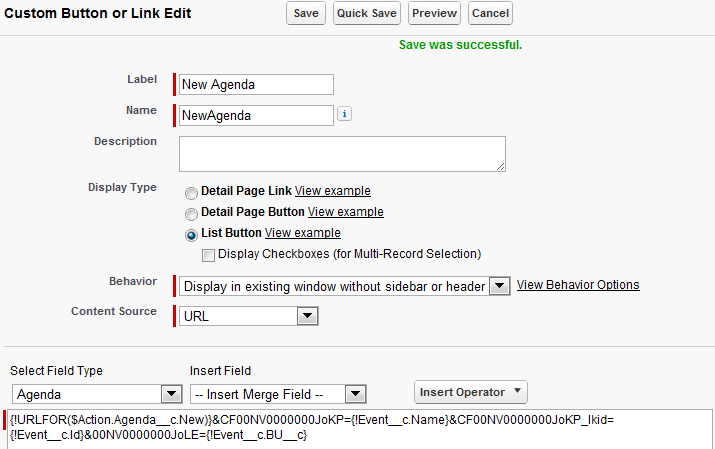Screen dimensions: 715x449
Task: Open the Insert Operator menu
Action: (471, 392)
